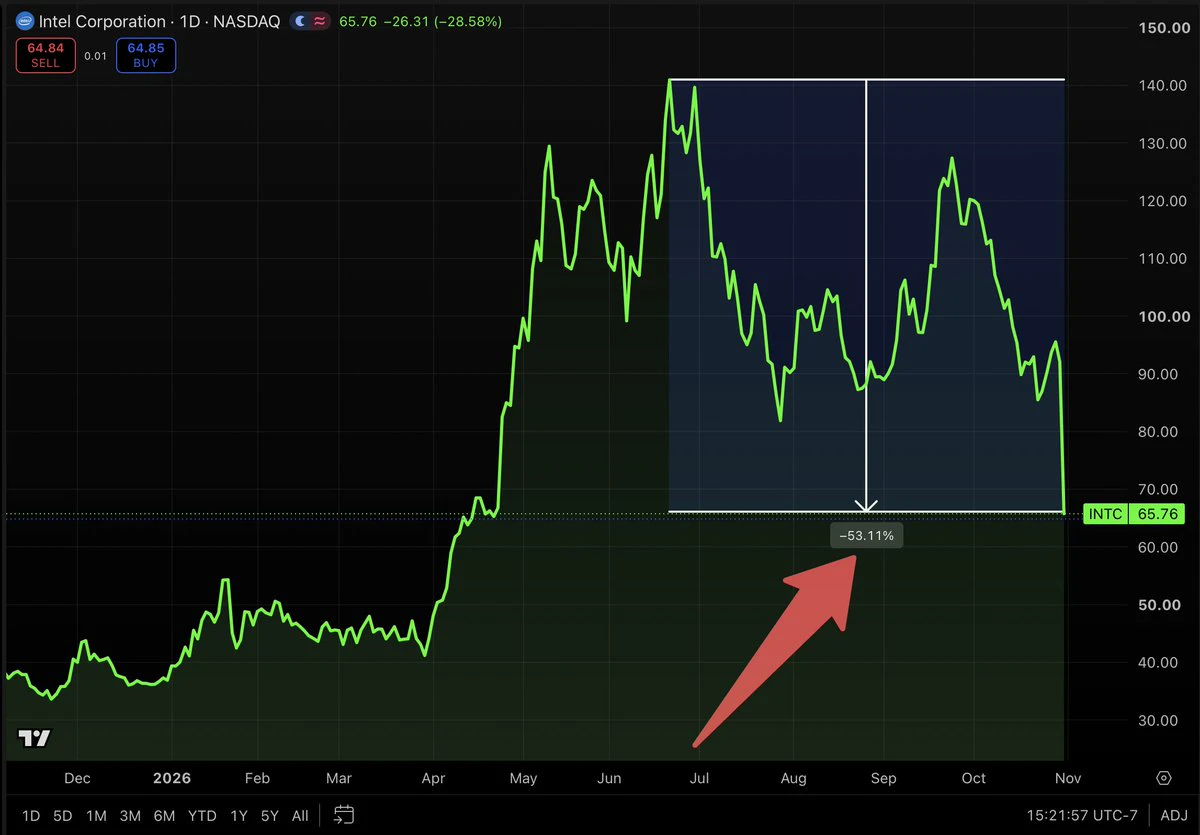Image resolution: width=1200 pixels, height=835 pixels.
Task: Set the range to 1Y
Action: [238, 815]
